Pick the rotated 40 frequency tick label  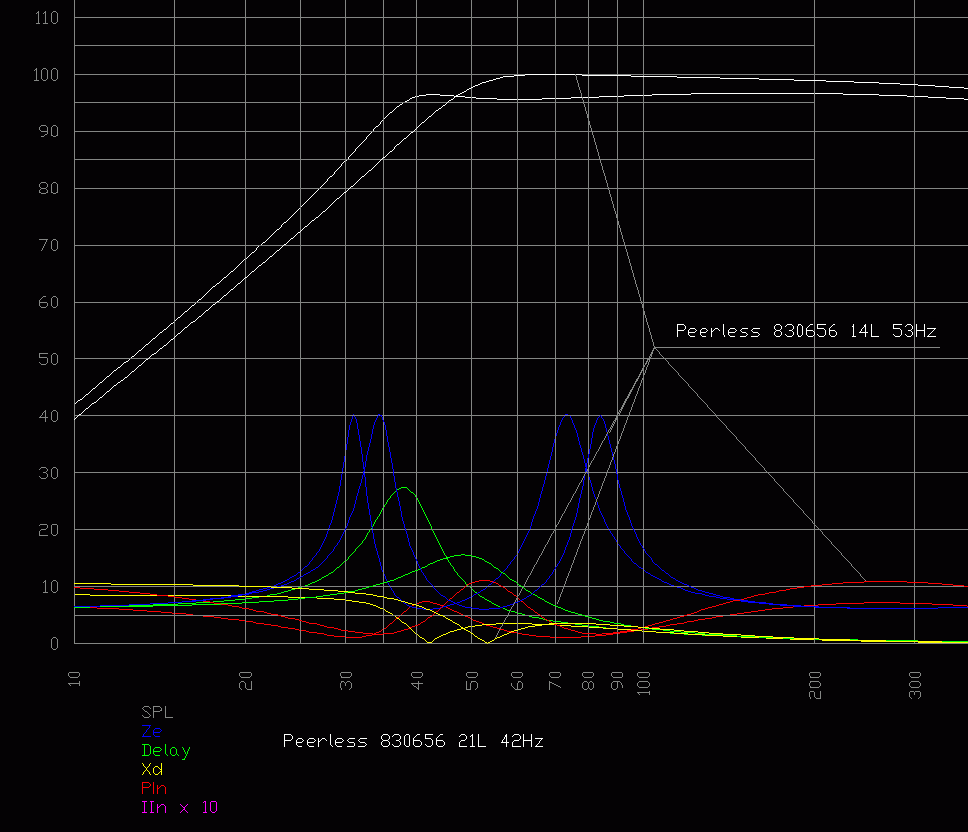pos(417,681)
